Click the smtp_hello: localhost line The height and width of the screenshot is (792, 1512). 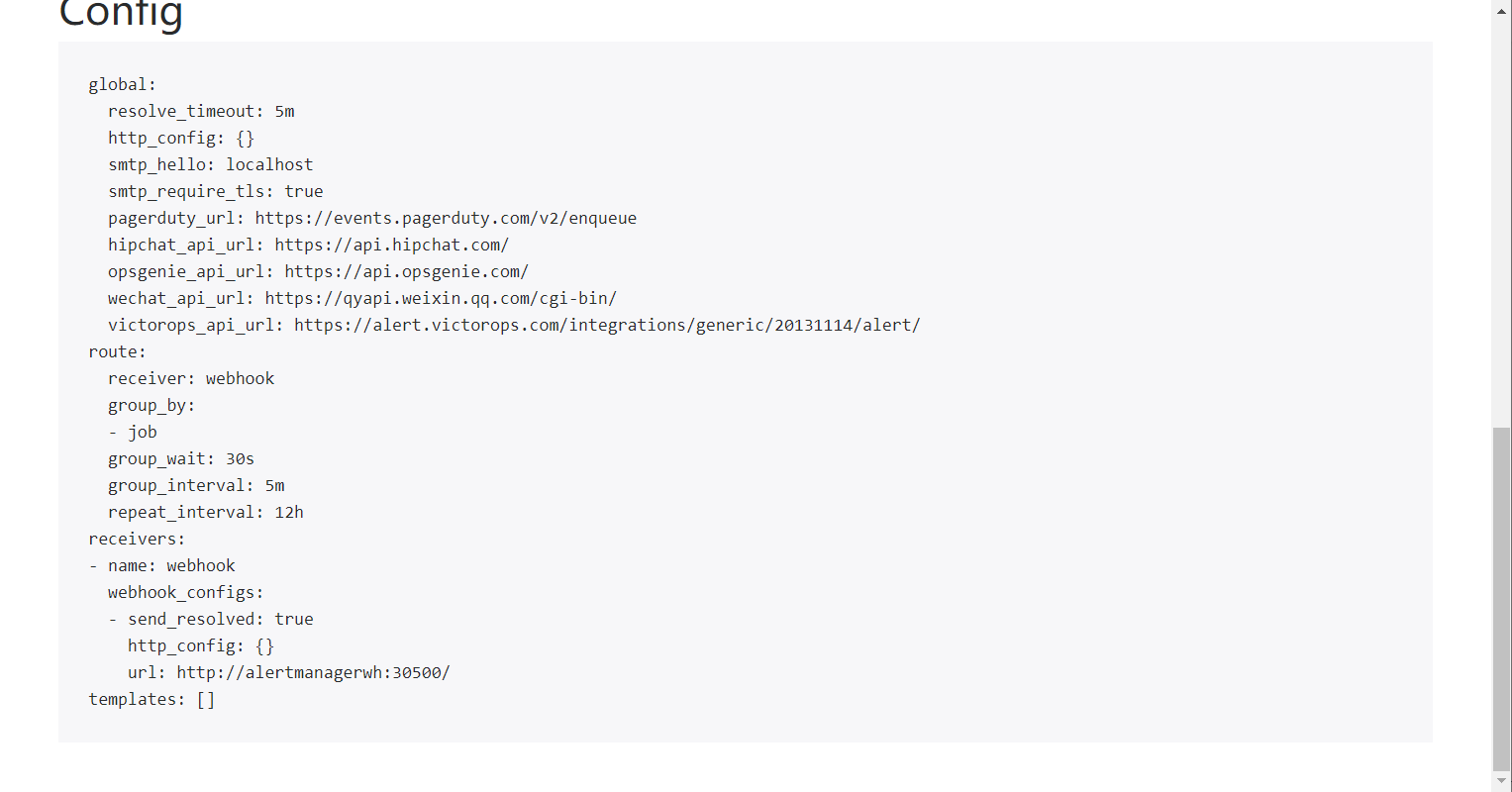pyautogui.click(x=211, y=164)
